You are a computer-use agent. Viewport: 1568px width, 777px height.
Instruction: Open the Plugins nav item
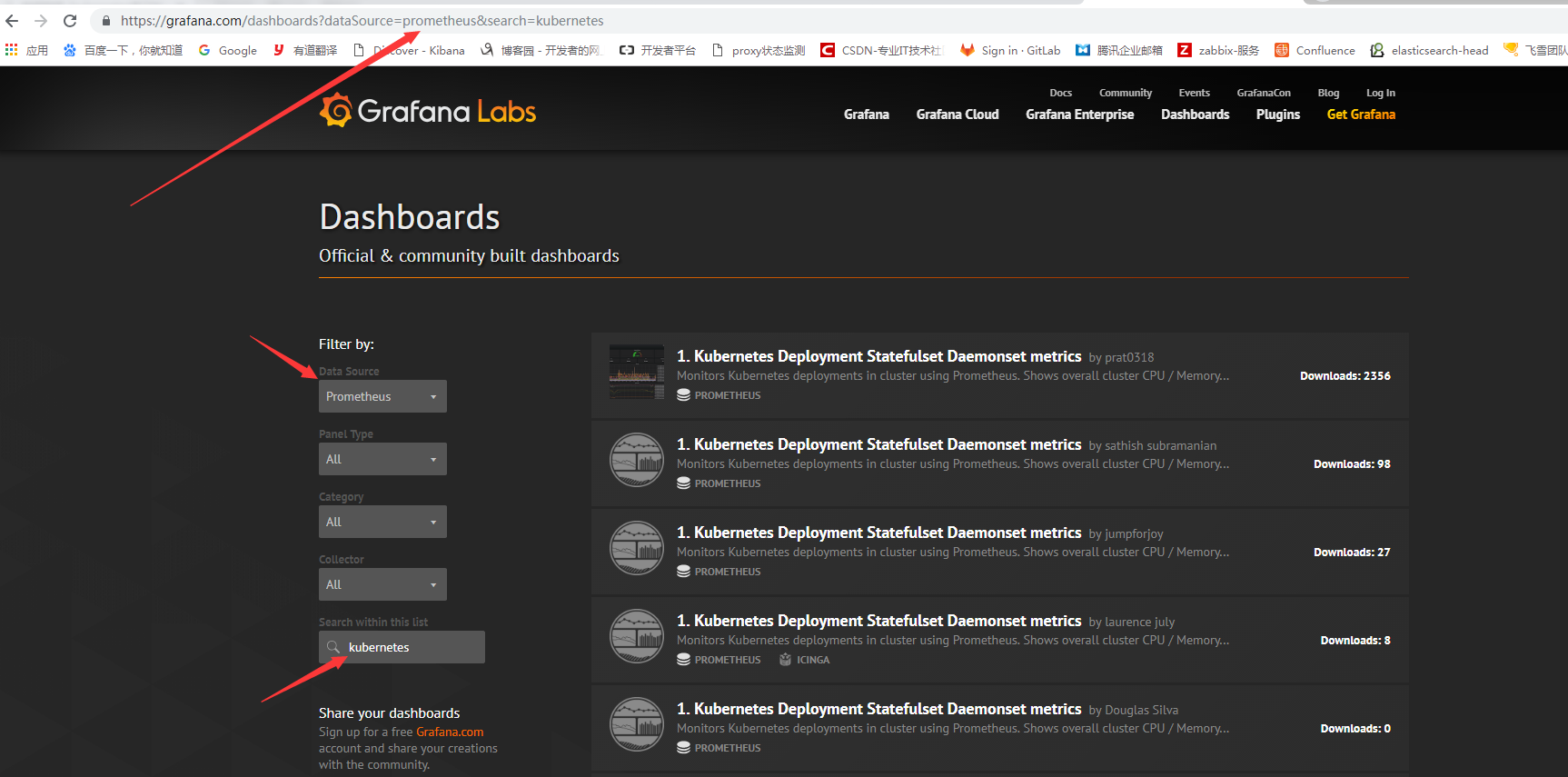click(x=1278, y=115)
